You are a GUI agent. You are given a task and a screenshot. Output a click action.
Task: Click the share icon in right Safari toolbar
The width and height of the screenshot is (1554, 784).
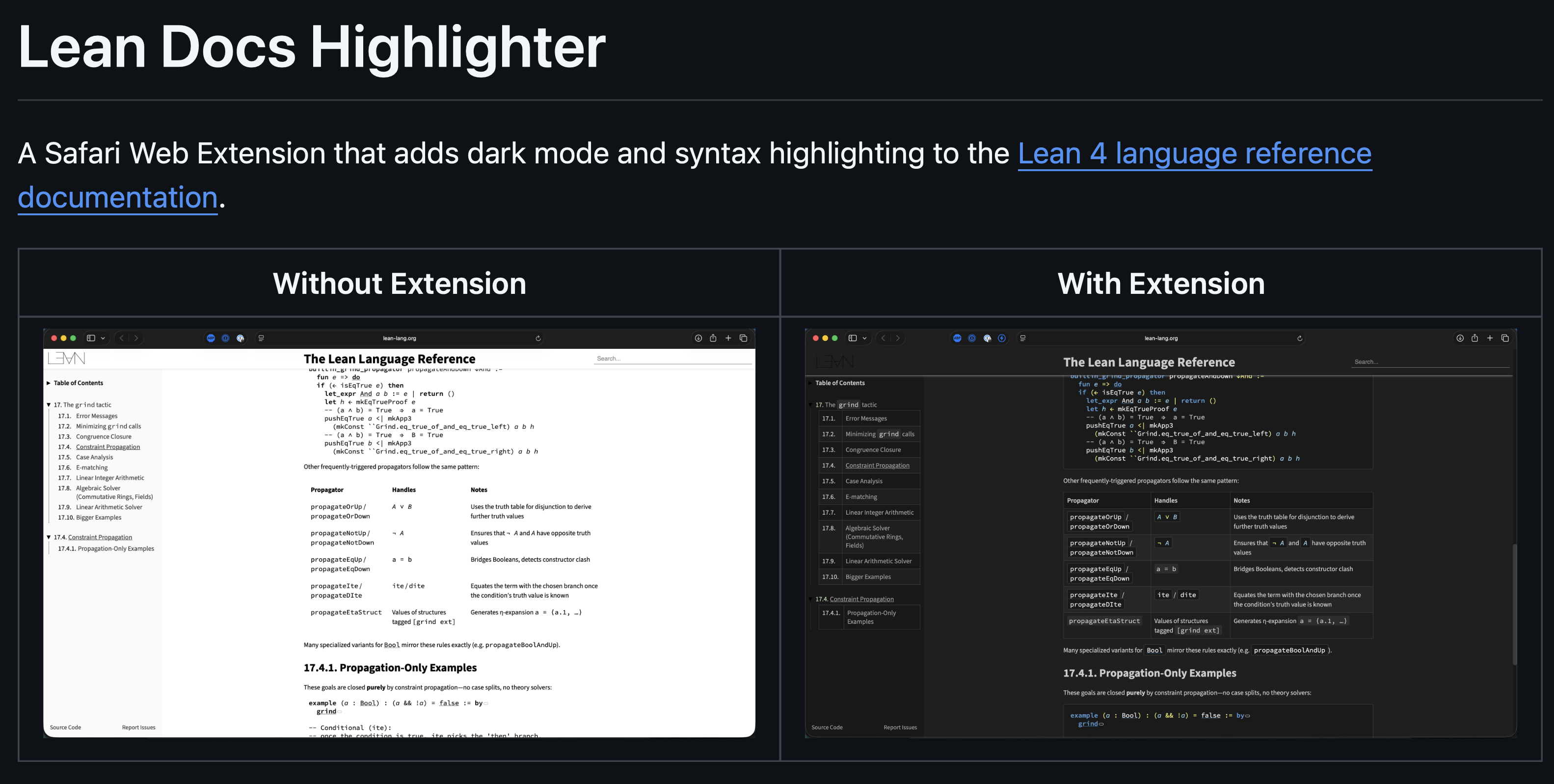pyautogui.click(x=1474, y=339)
